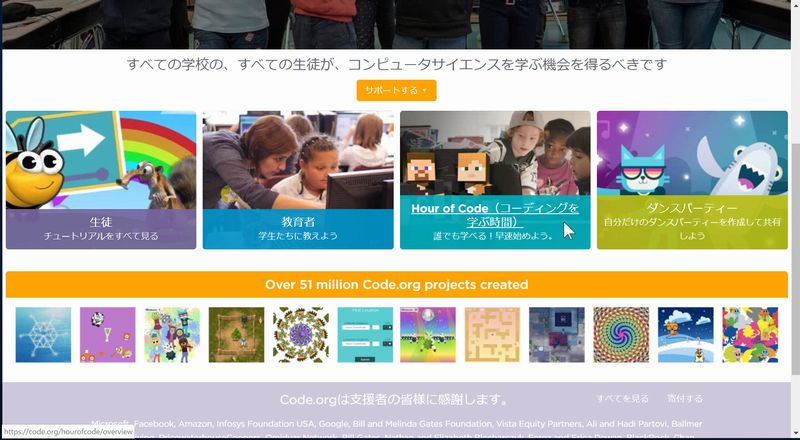Open the dark blue Minecraft project thumbnail
The height and width of the screenshot is (440, 800).
(556, 334)
